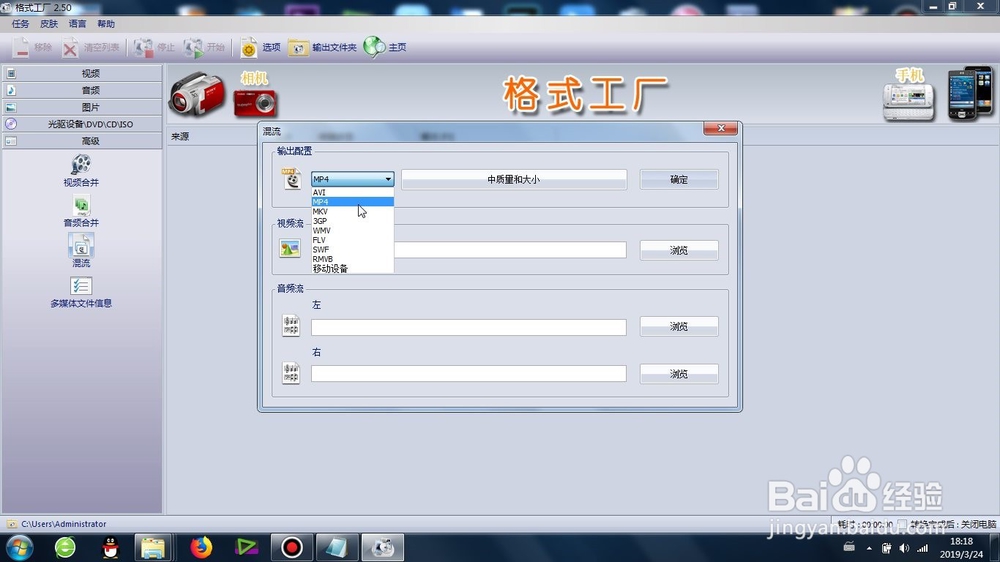Click the 右 audio stream path field
This screenshot has height=562, width=1000.
pos(469,374)
